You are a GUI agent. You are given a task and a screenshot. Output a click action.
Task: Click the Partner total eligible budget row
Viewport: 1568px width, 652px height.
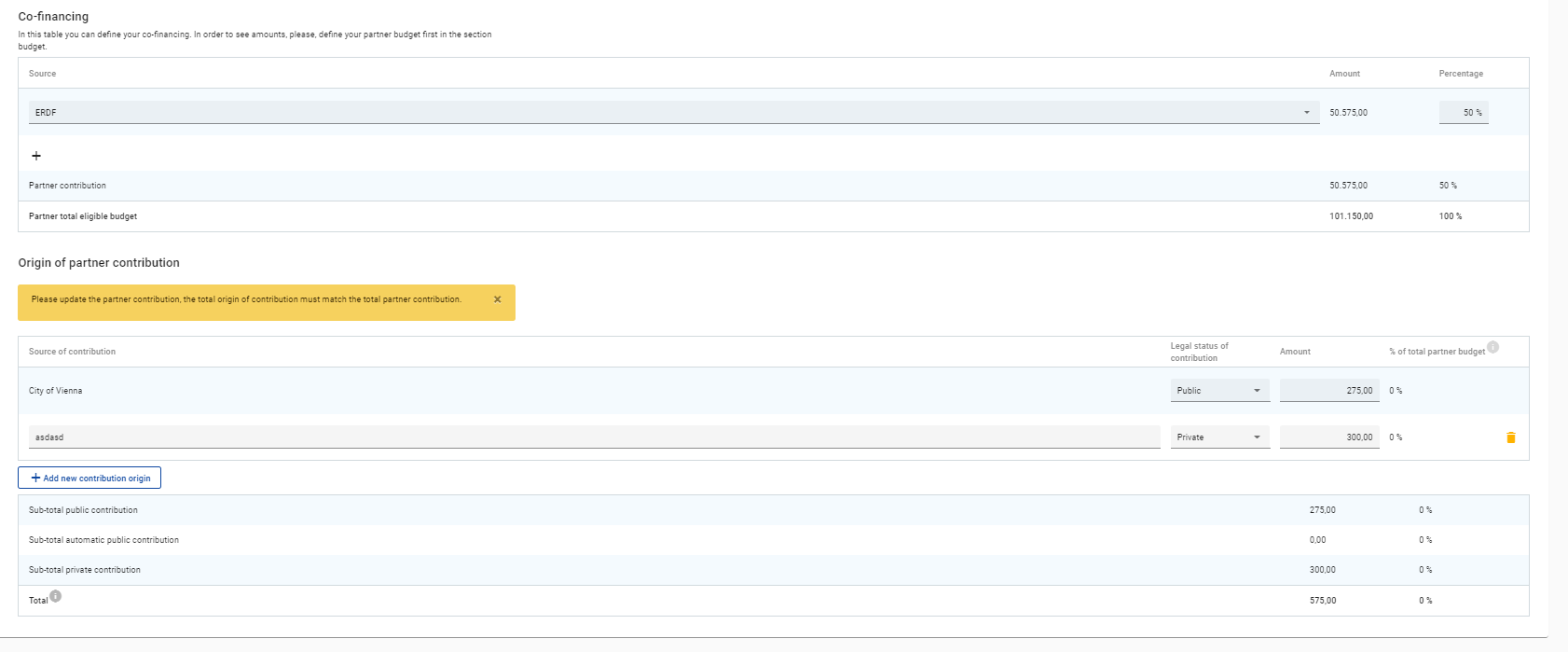83,216
